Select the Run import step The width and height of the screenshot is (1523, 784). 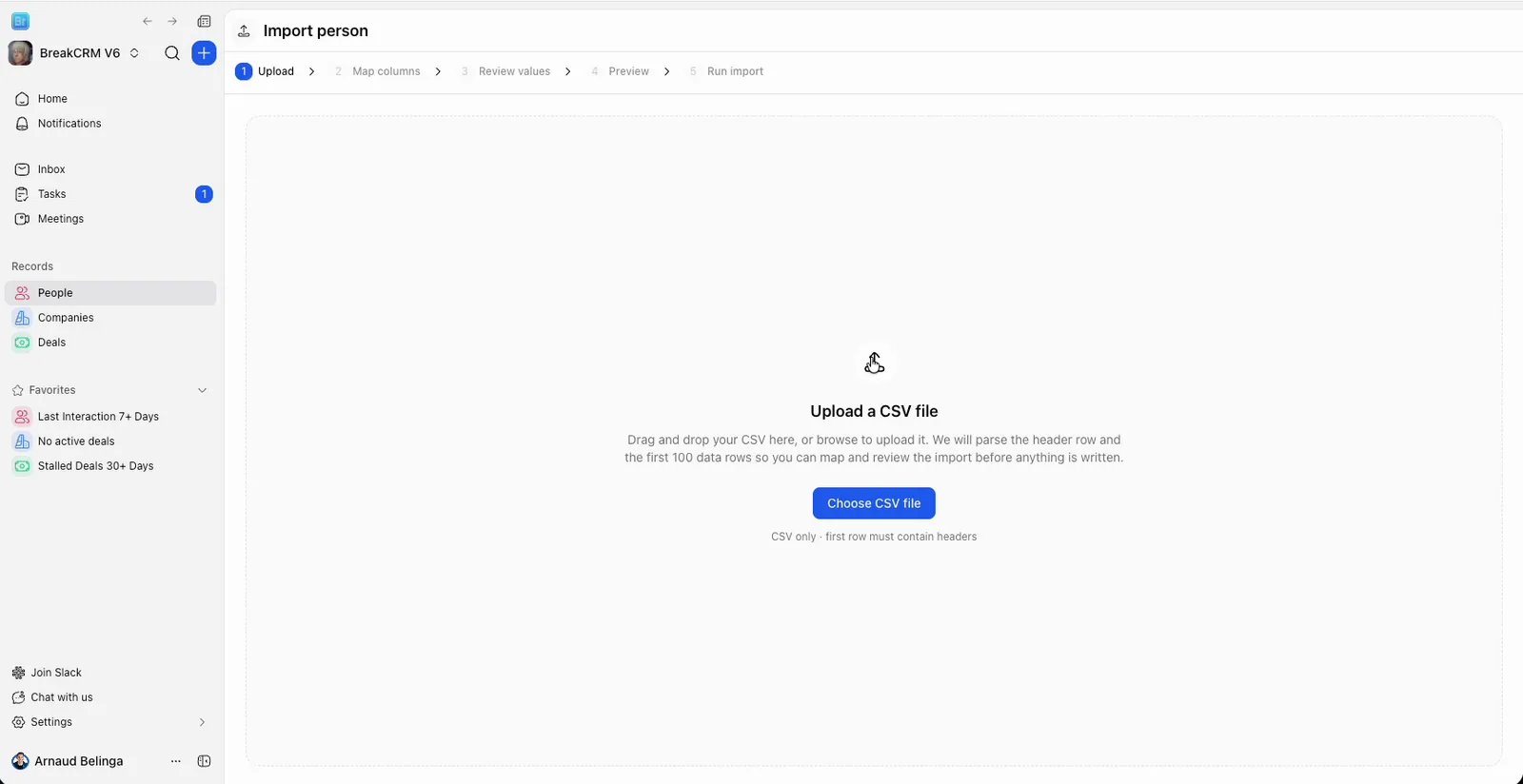click(x=726, y=71)
